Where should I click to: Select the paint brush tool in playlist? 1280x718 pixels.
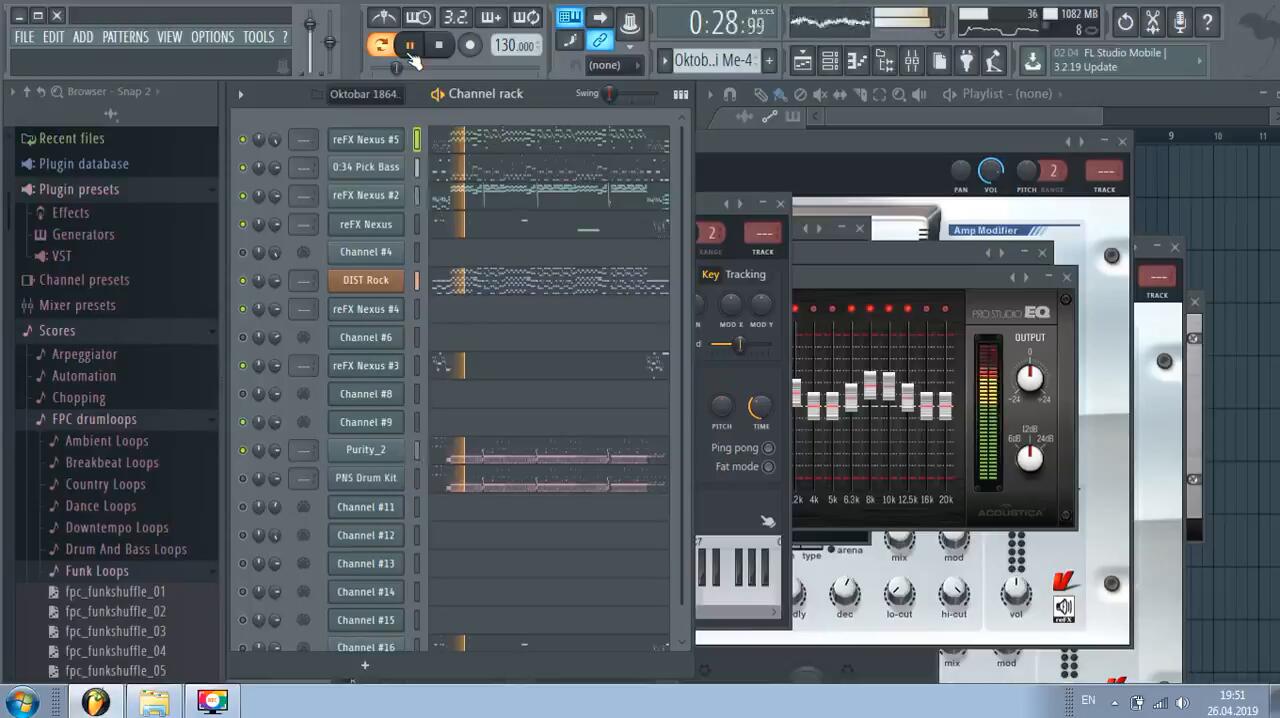pyautogui.click(x=780, y=95)
